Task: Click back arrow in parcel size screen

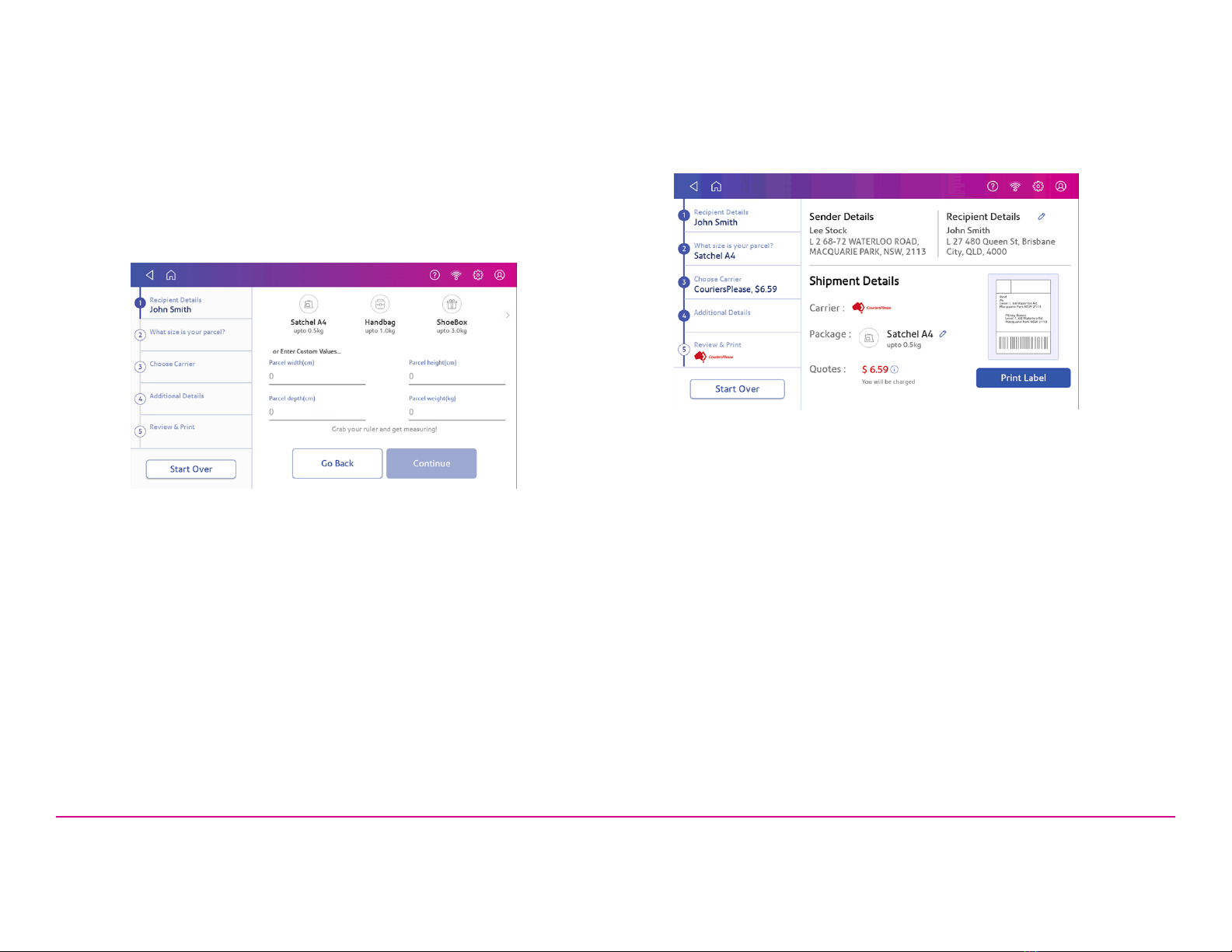Action: (150, 275)
